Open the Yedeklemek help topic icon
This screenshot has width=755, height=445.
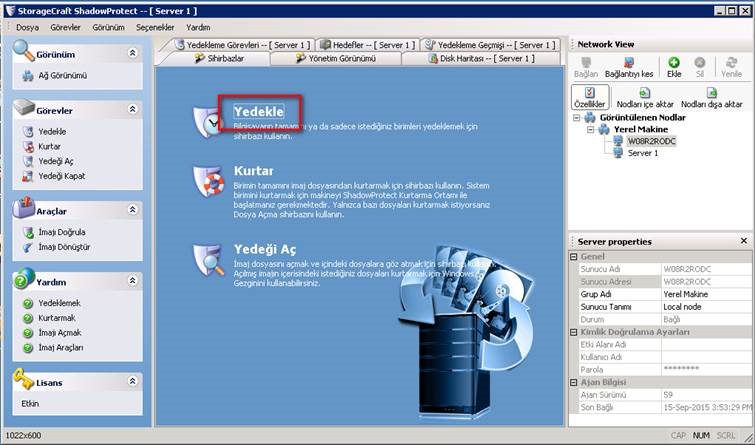pos(28,303)
